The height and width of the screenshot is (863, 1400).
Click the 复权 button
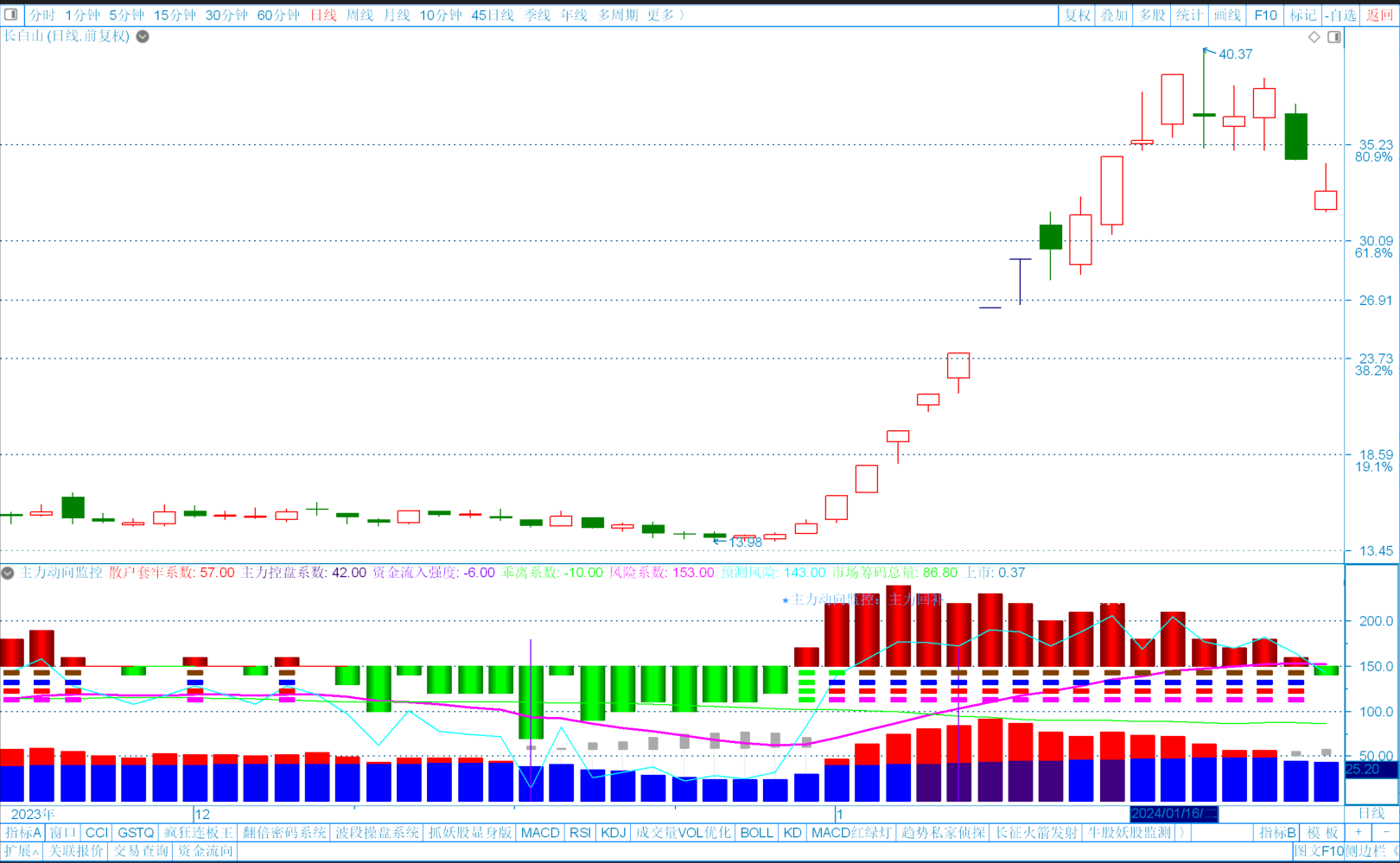click(1078, 15)
